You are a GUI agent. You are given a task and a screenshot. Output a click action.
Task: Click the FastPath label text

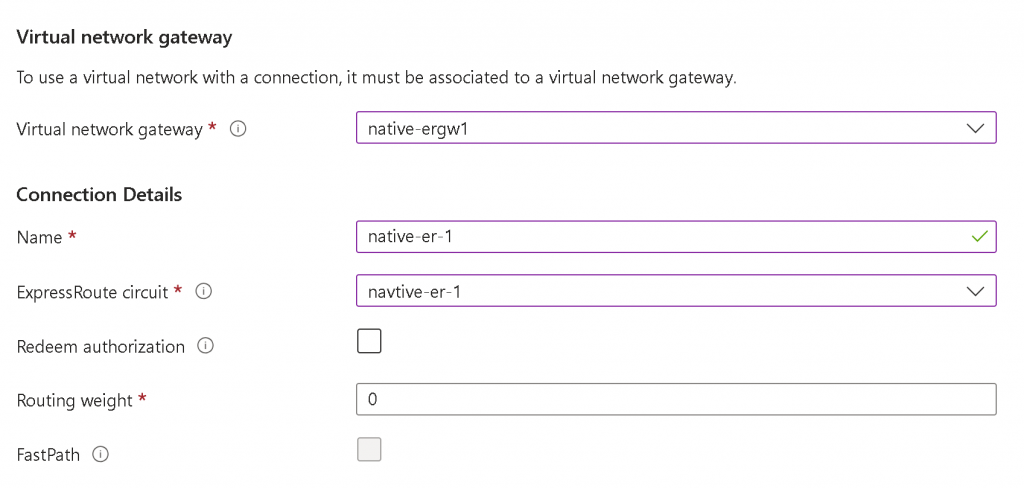(x=49, y=455)
